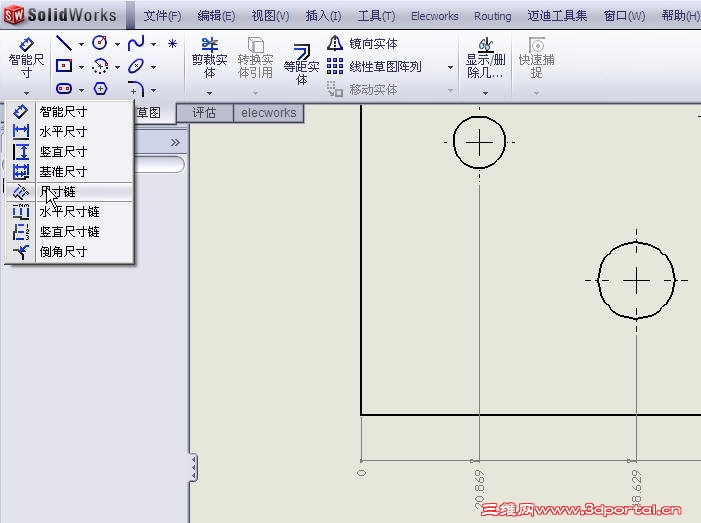Open the 文件(F) menu
701x523 pixels.
[x=162, y=16]
